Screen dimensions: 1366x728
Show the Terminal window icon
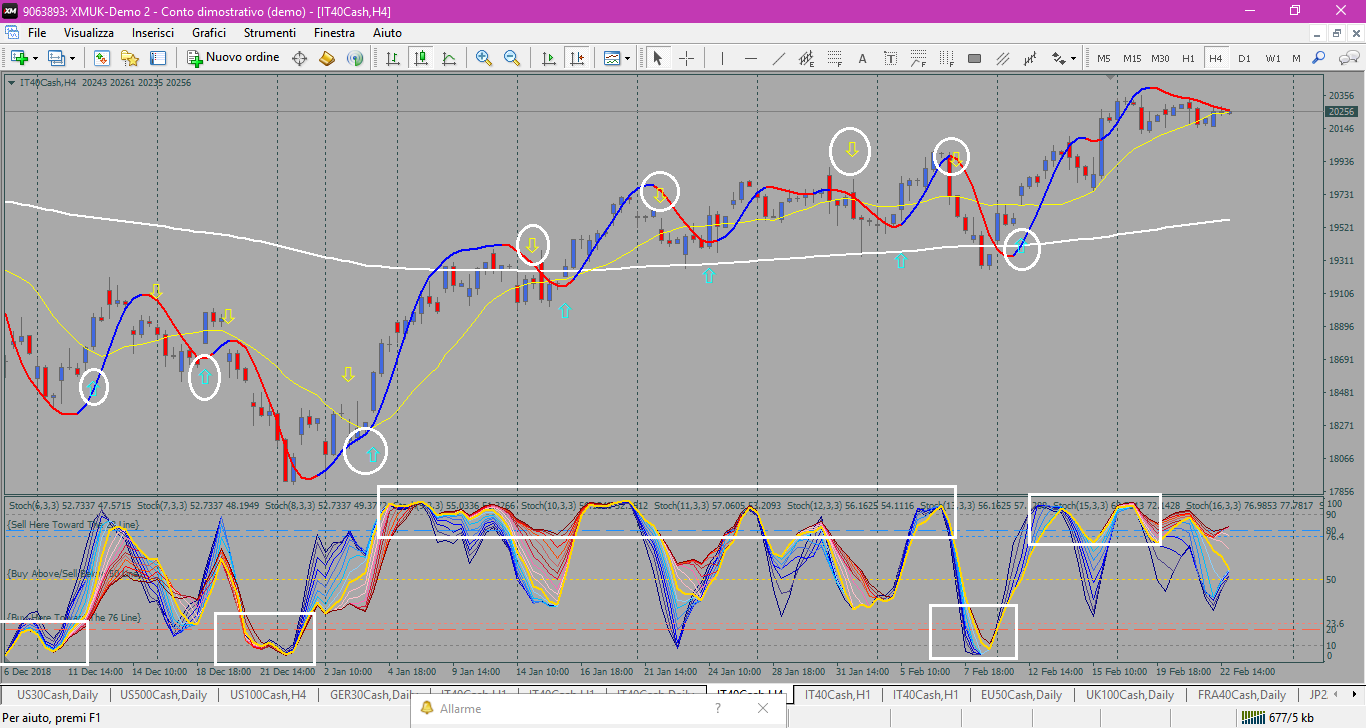tap(157, 58)
